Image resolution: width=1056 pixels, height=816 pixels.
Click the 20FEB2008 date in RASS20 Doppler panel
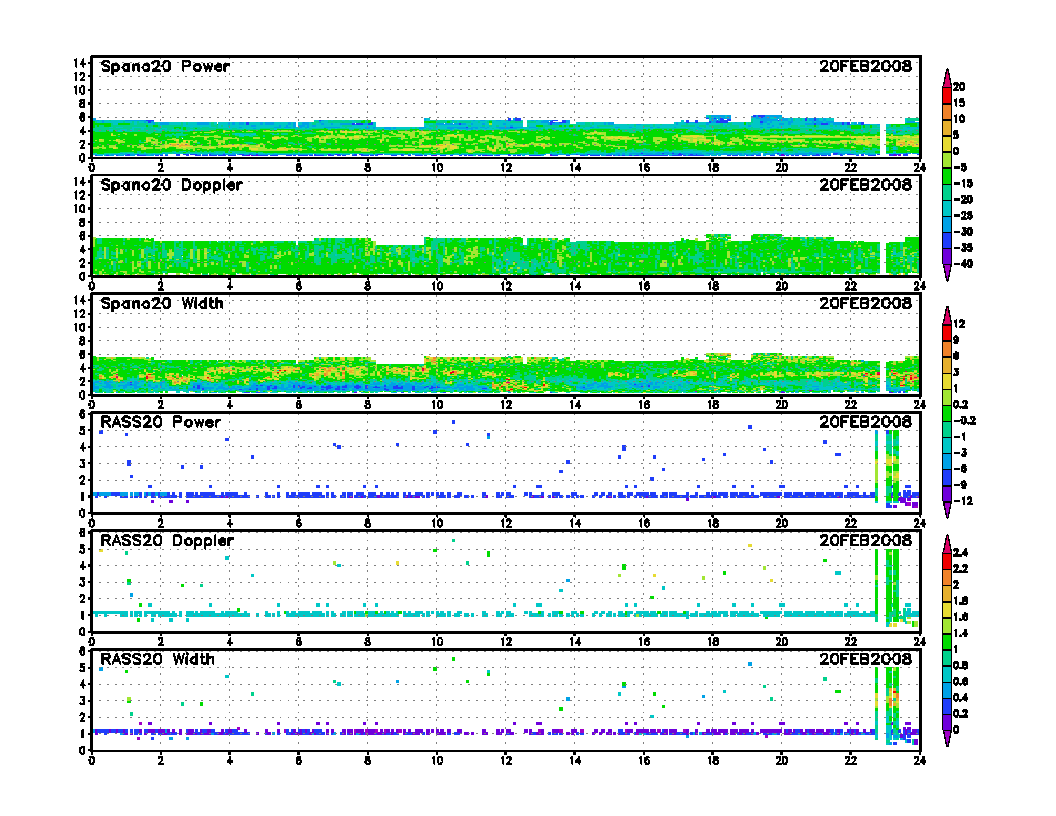click(865, 540)
